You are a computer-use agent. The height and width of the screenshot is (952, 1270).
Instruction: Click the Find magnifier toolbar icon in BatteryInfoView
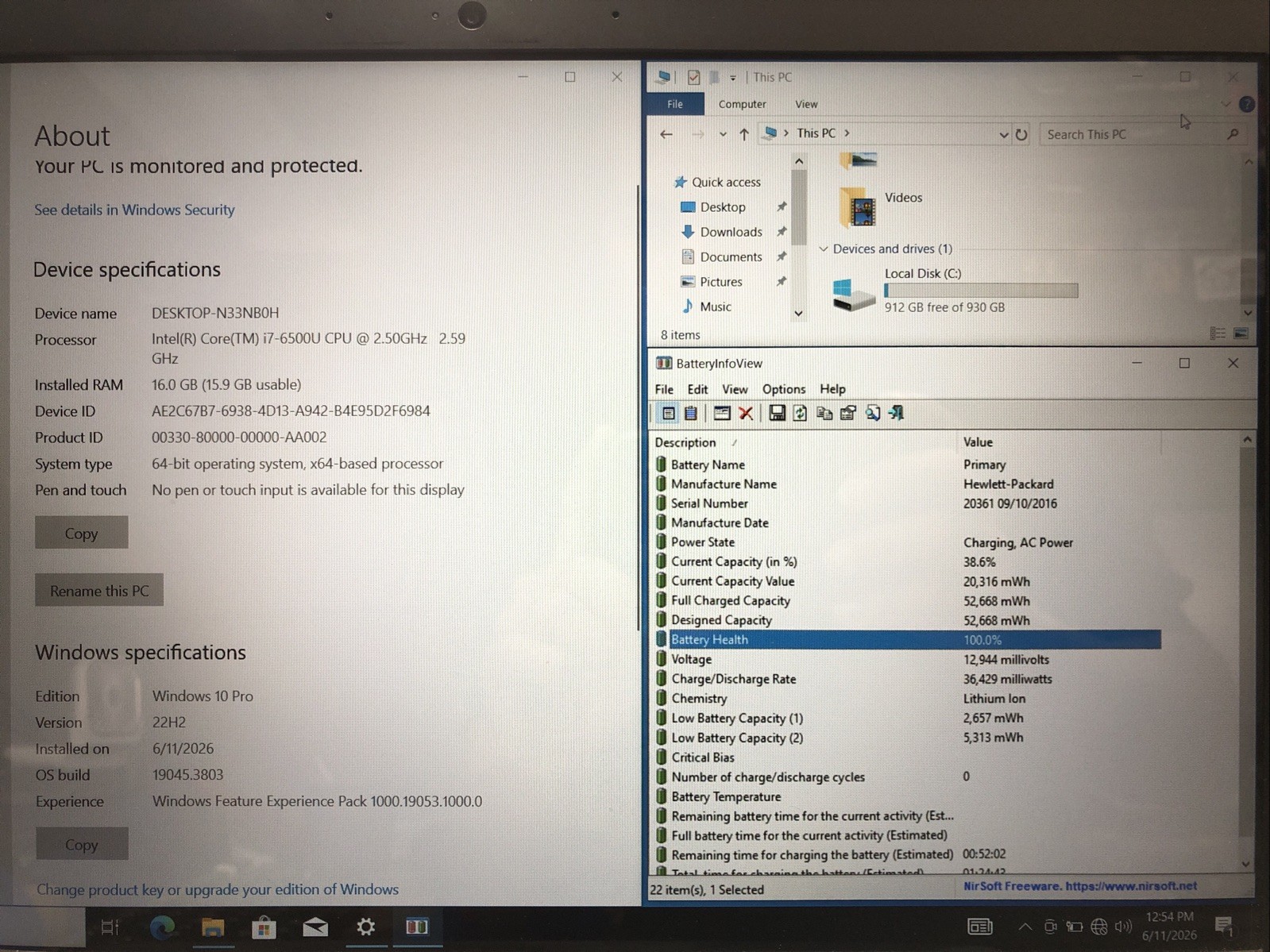[873, 413]
